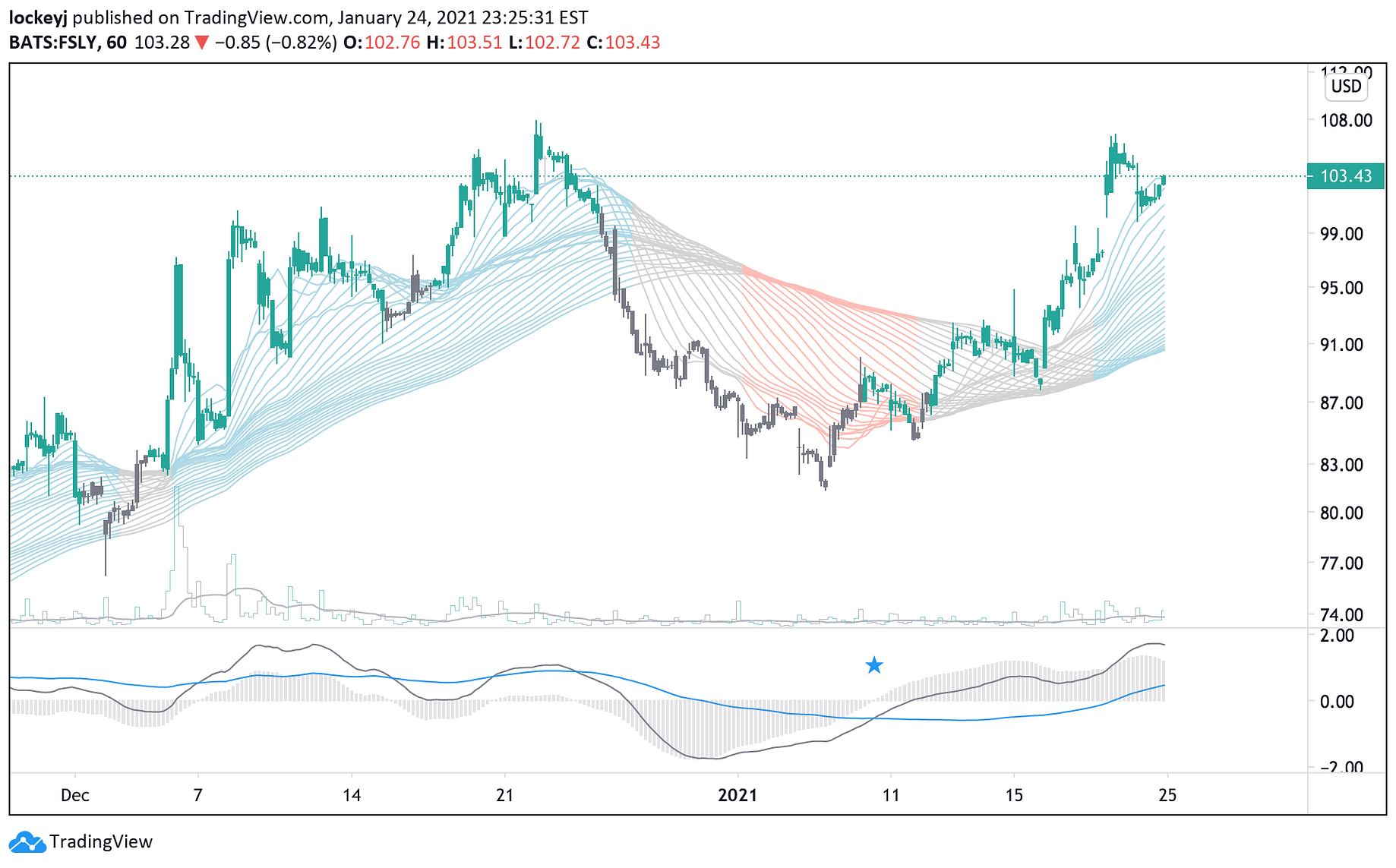Click the close value C:103.43
Viewport: 1396px width, 868px height.
click(623, 43)
